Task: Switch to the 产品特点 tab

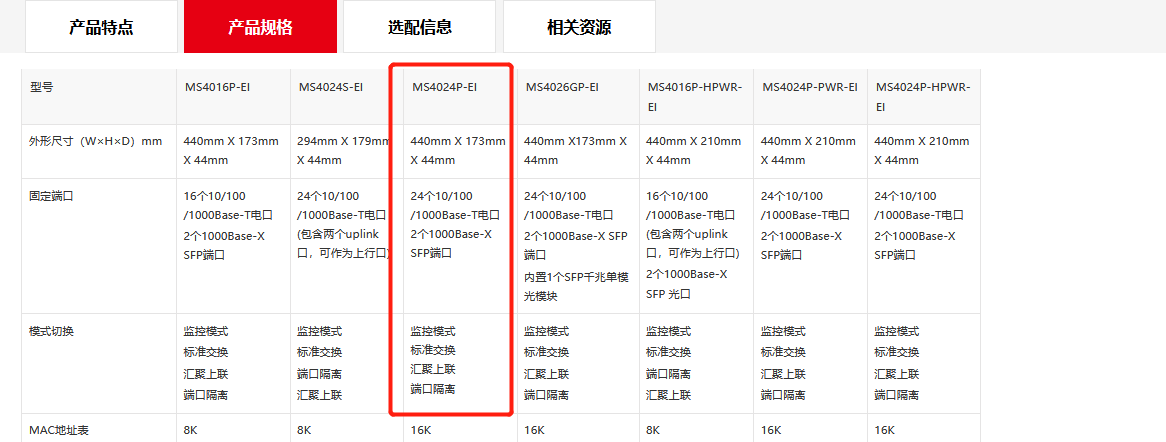Action: pos(101,28)
